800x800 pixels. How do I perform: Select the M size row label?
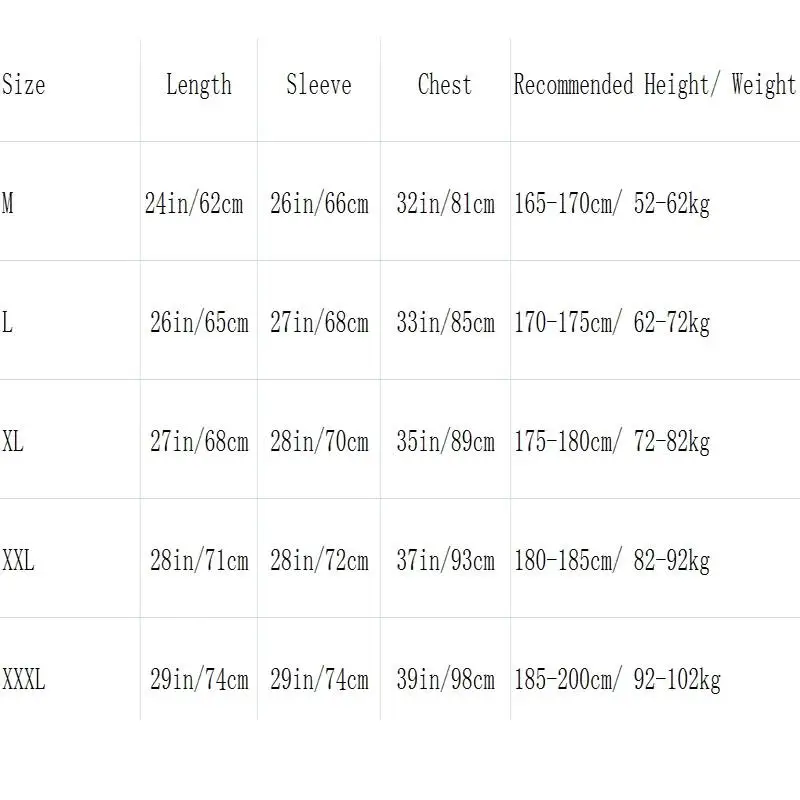(8, 203)
